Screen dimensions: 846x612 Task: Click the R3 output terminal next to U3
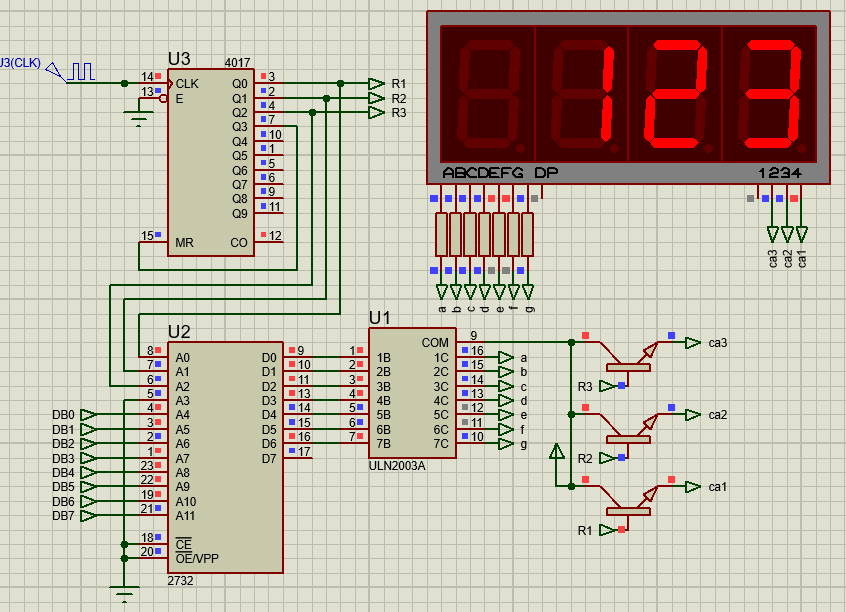(x=376, y=113)
